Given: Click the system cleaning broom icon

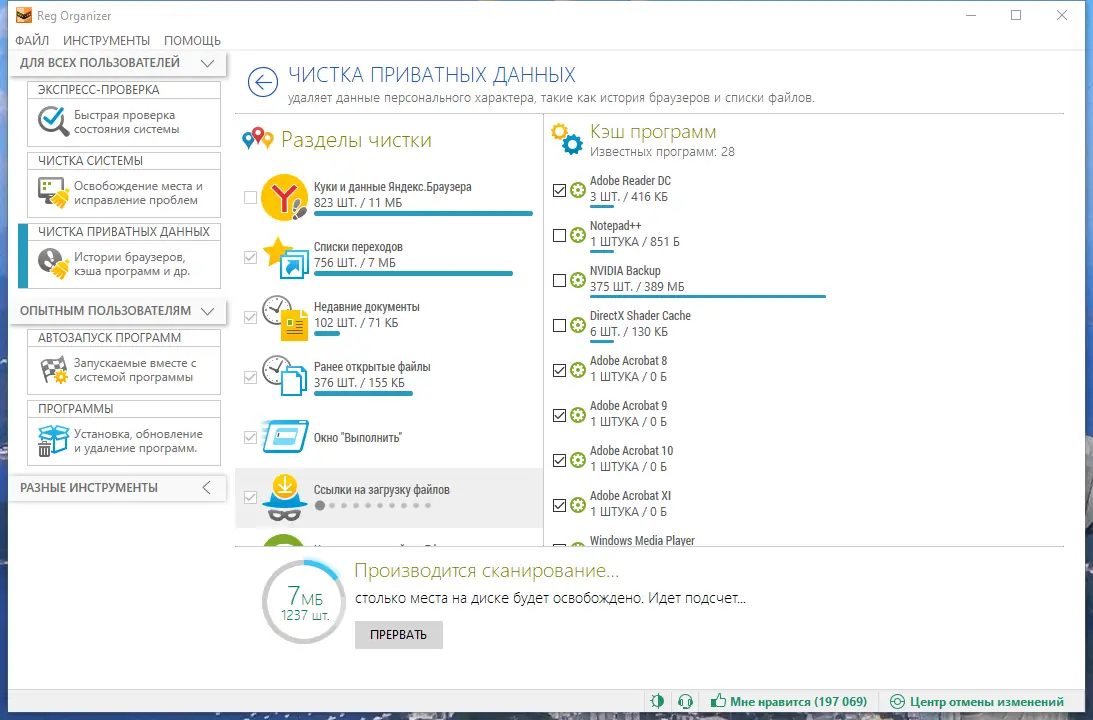Looking at the screenshot, I should 54,193.
